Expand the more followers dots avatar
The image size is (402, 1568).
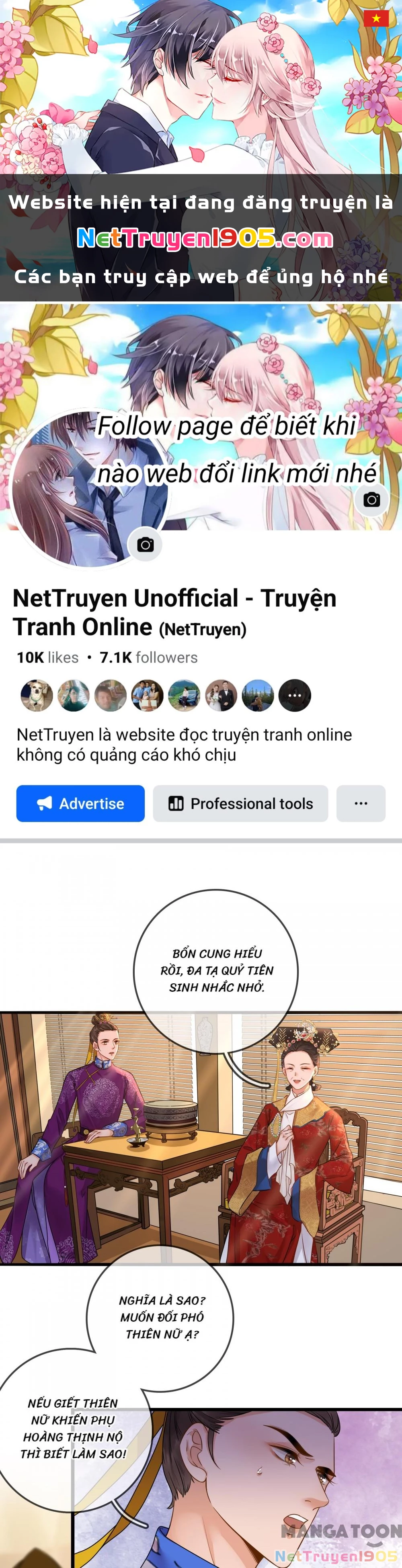click(x=295, y=695)
